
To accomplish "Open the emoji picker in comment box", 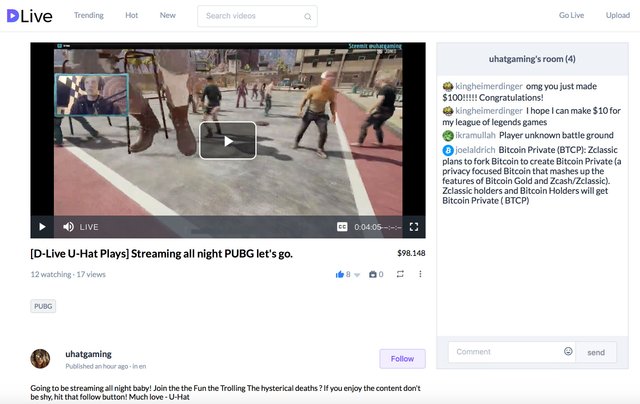I will pyautogui.click(x=568, y=352).
